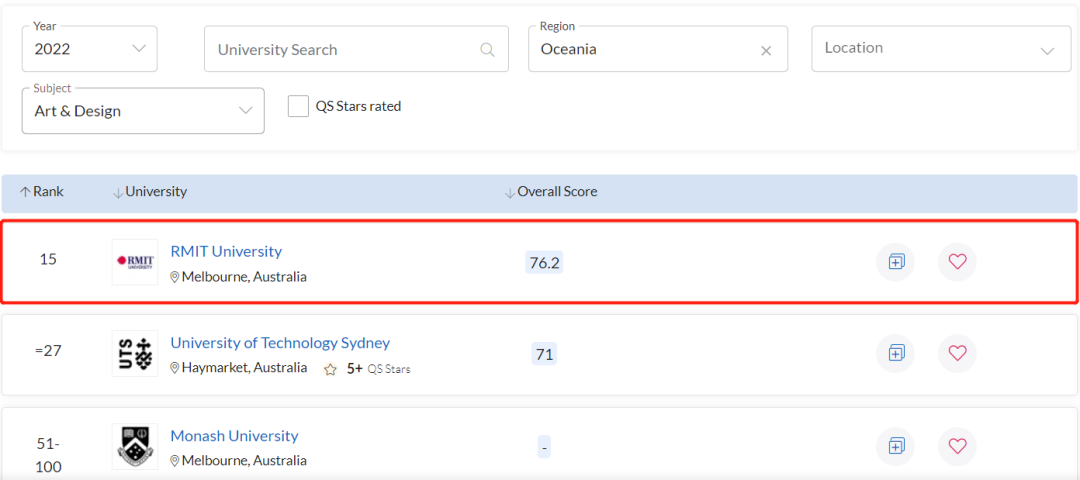Click the 51-100 rank cell
Screen dimensions: 1080x480
pos(48,455)
